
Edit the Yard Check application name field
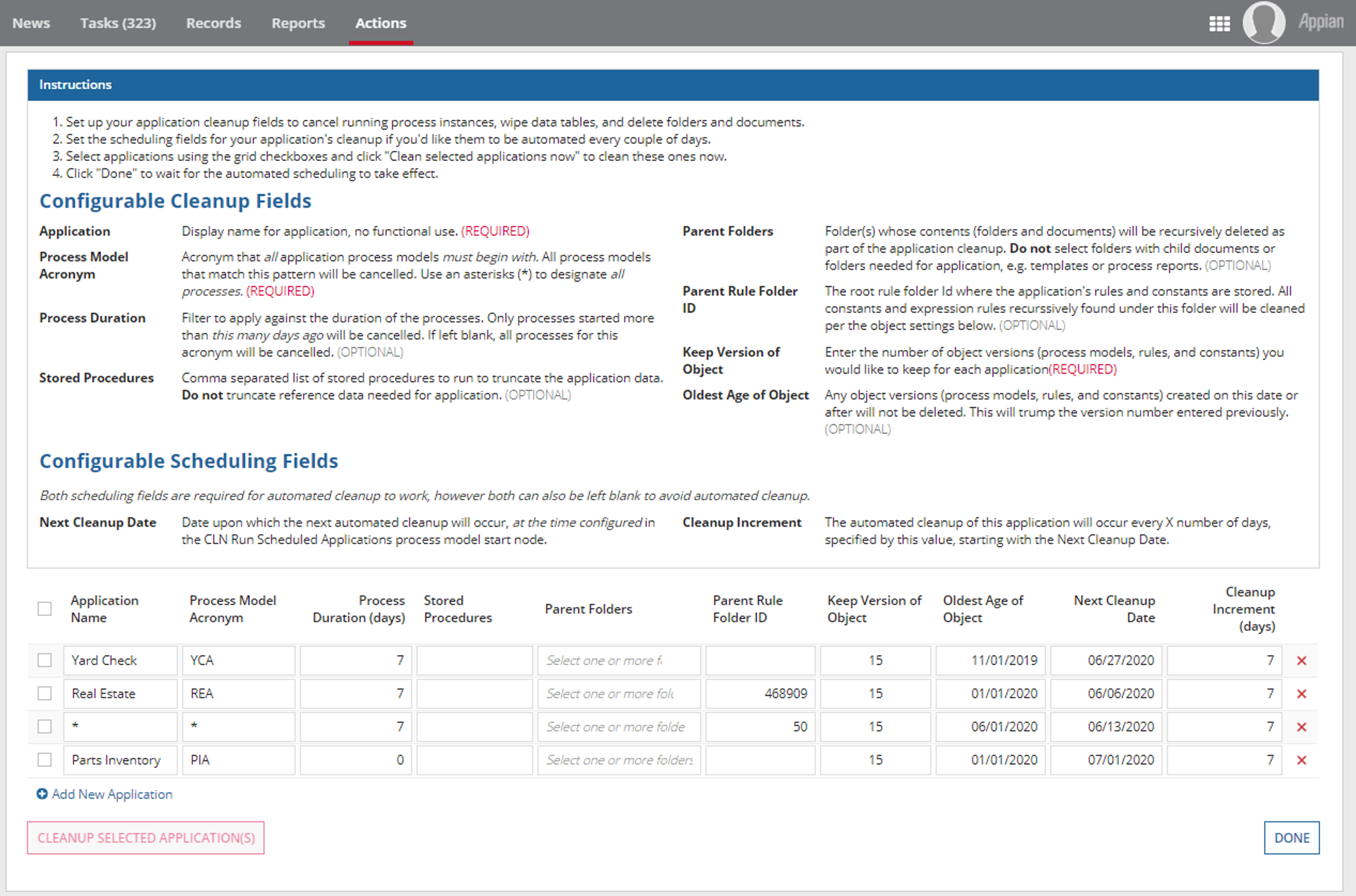(x=120, y=660)
